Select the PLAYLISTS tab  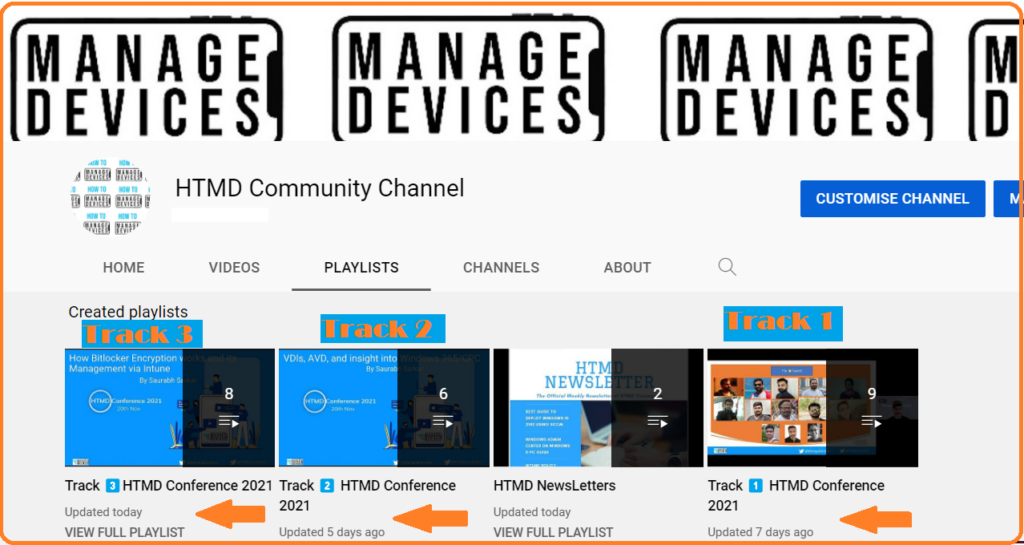(x=361, y=268)
